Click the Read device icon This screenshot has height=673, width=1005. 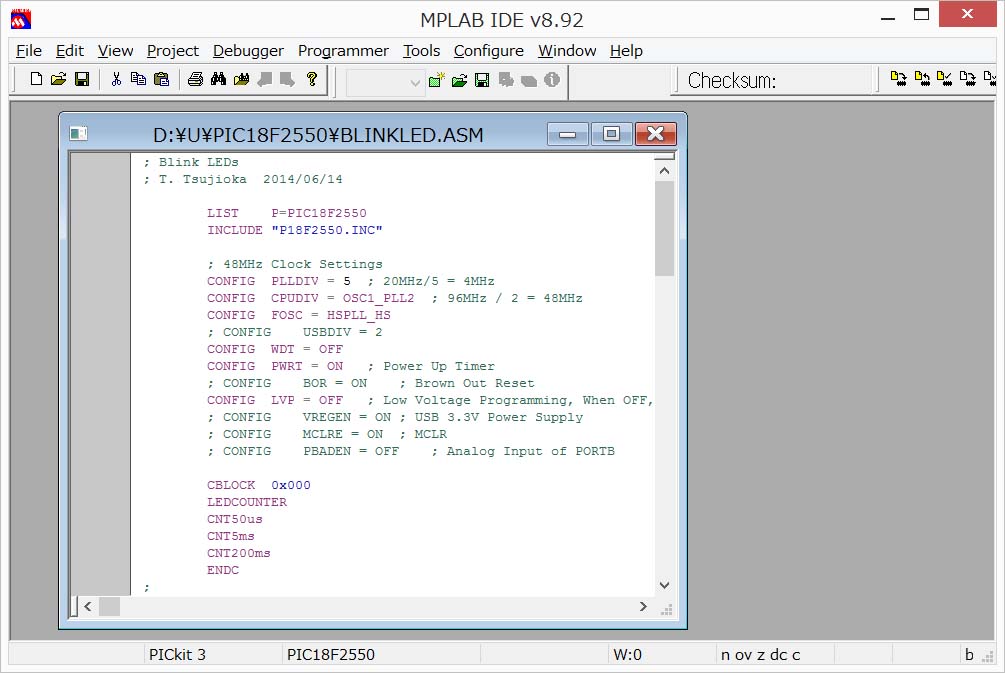[x=922, y=79]
